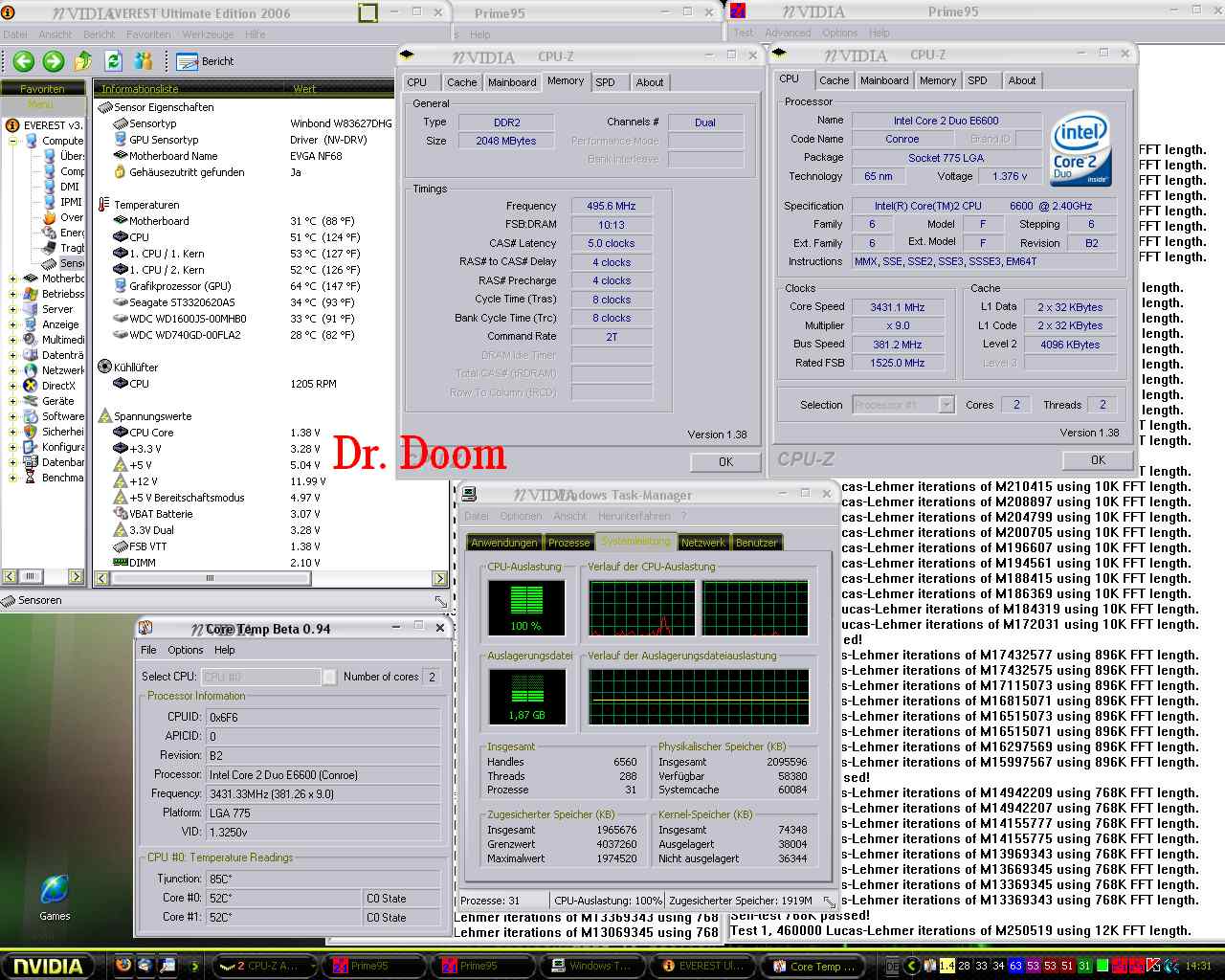Open the Netzwerk tab in Task-Manager
The width and height of the screenshot is (1225, 980).
702,543
